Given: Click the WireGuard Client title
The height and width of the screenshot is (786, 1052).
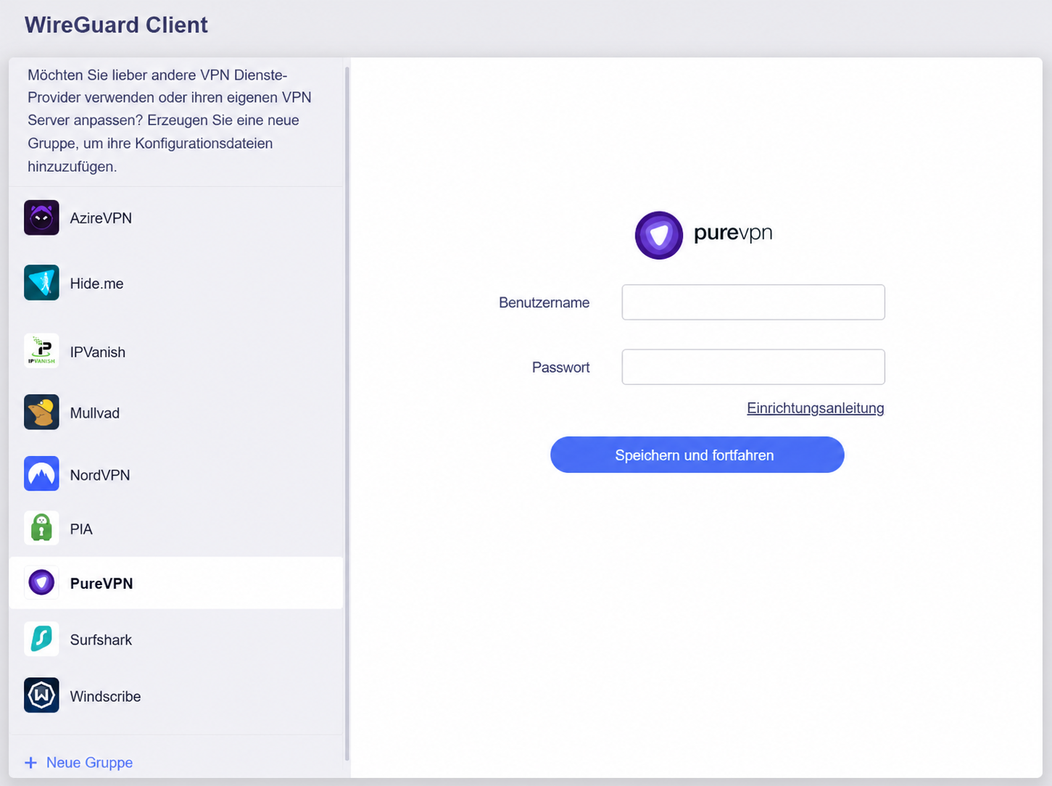Looking at the screenshot, I should tap(116, 25).
